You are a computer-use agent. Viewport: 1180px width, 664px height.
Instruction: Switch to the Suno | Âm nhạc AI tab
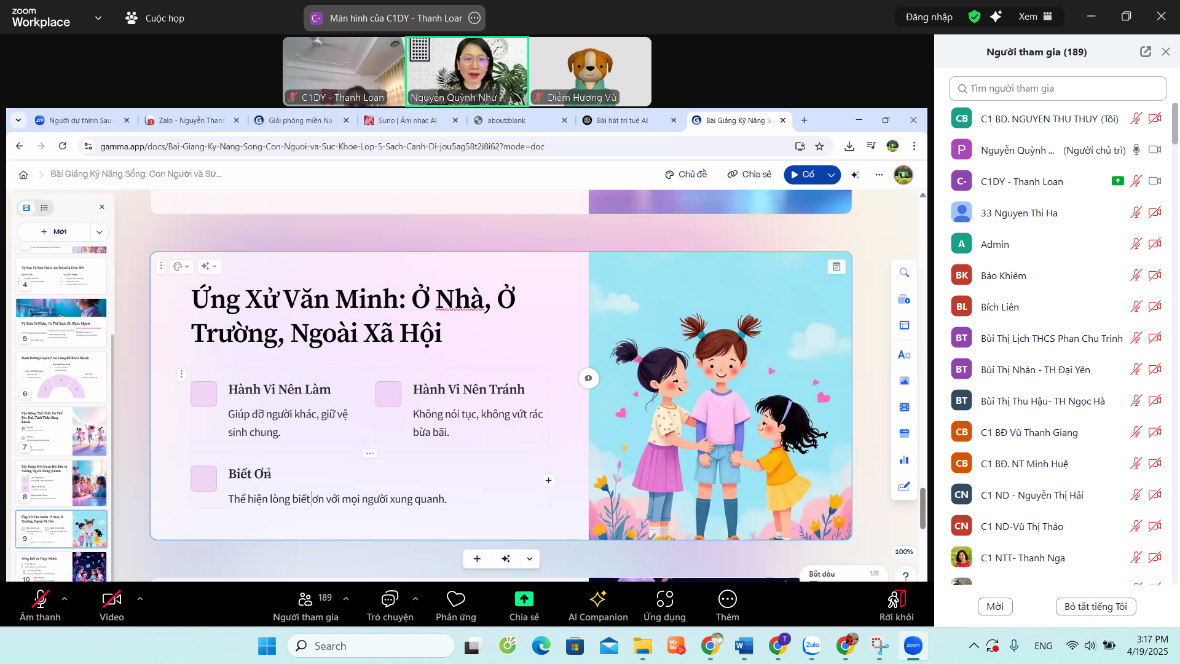(x=409, y=120)
